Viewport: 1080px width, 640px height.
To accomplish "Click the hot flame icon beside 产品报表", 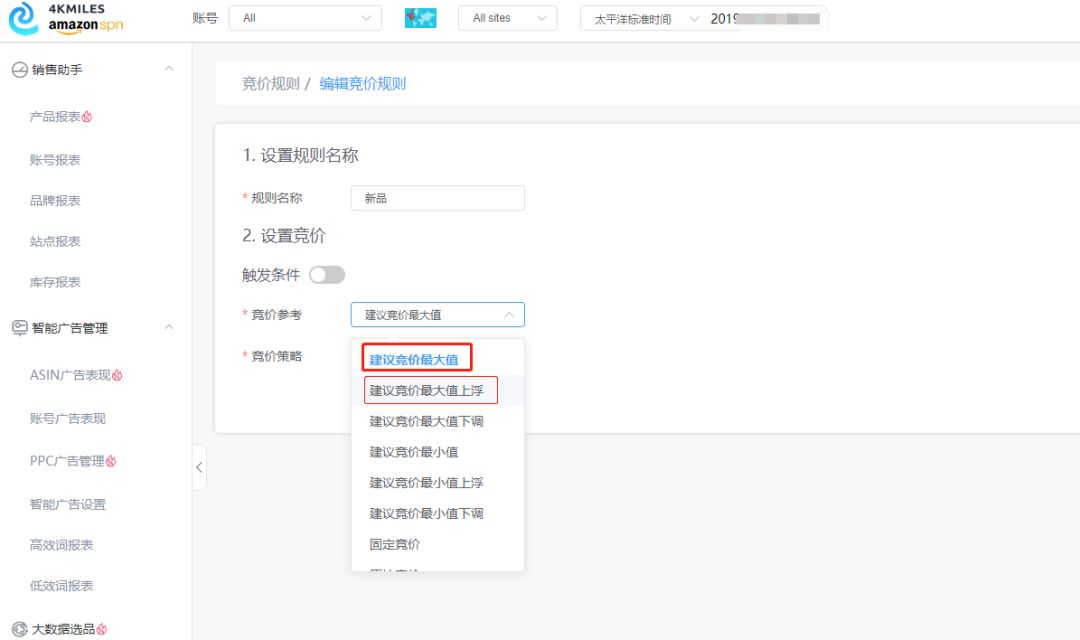I will point(87,117).
